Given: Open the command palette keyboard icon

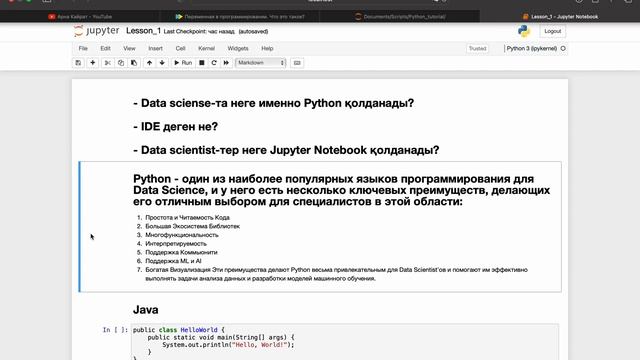Looking at the screenshot, I should [x=297, y=63].
